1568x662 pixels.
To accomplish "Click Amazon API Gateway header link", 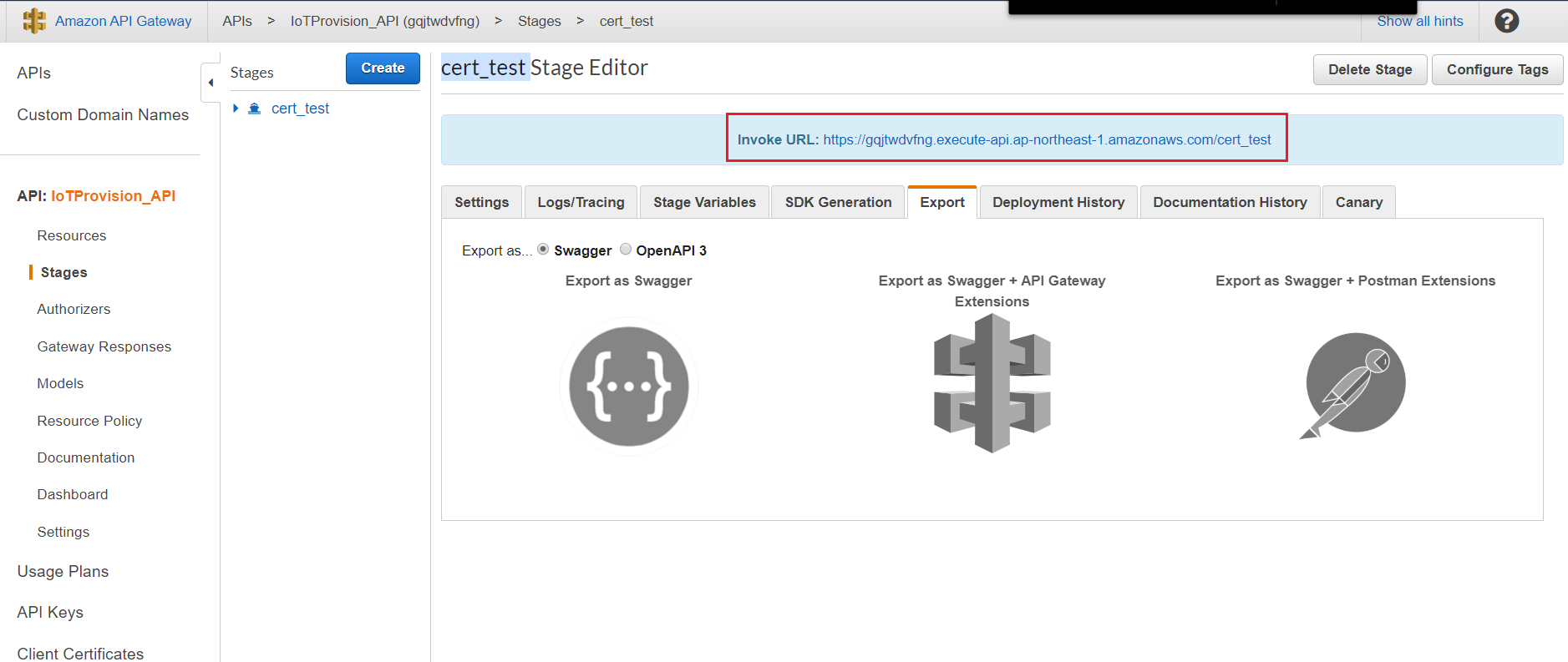I will 123,21.
